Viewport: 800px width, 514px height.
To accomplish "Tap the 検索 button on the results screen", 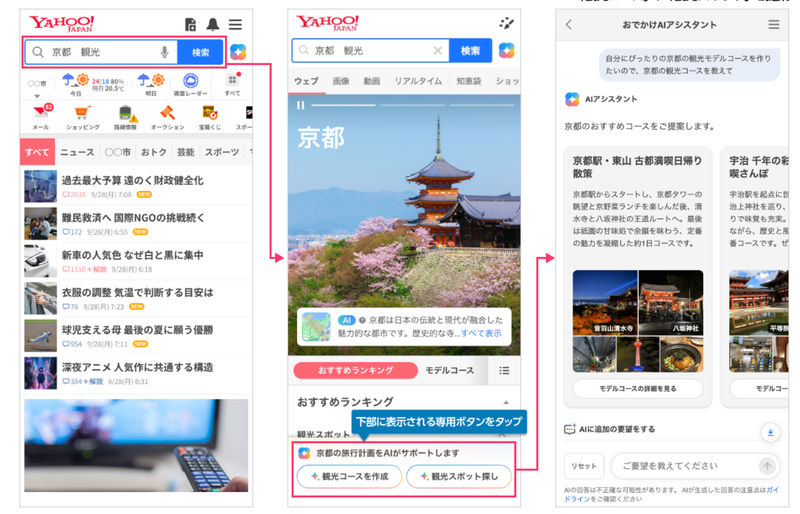I will click(470, 51).
